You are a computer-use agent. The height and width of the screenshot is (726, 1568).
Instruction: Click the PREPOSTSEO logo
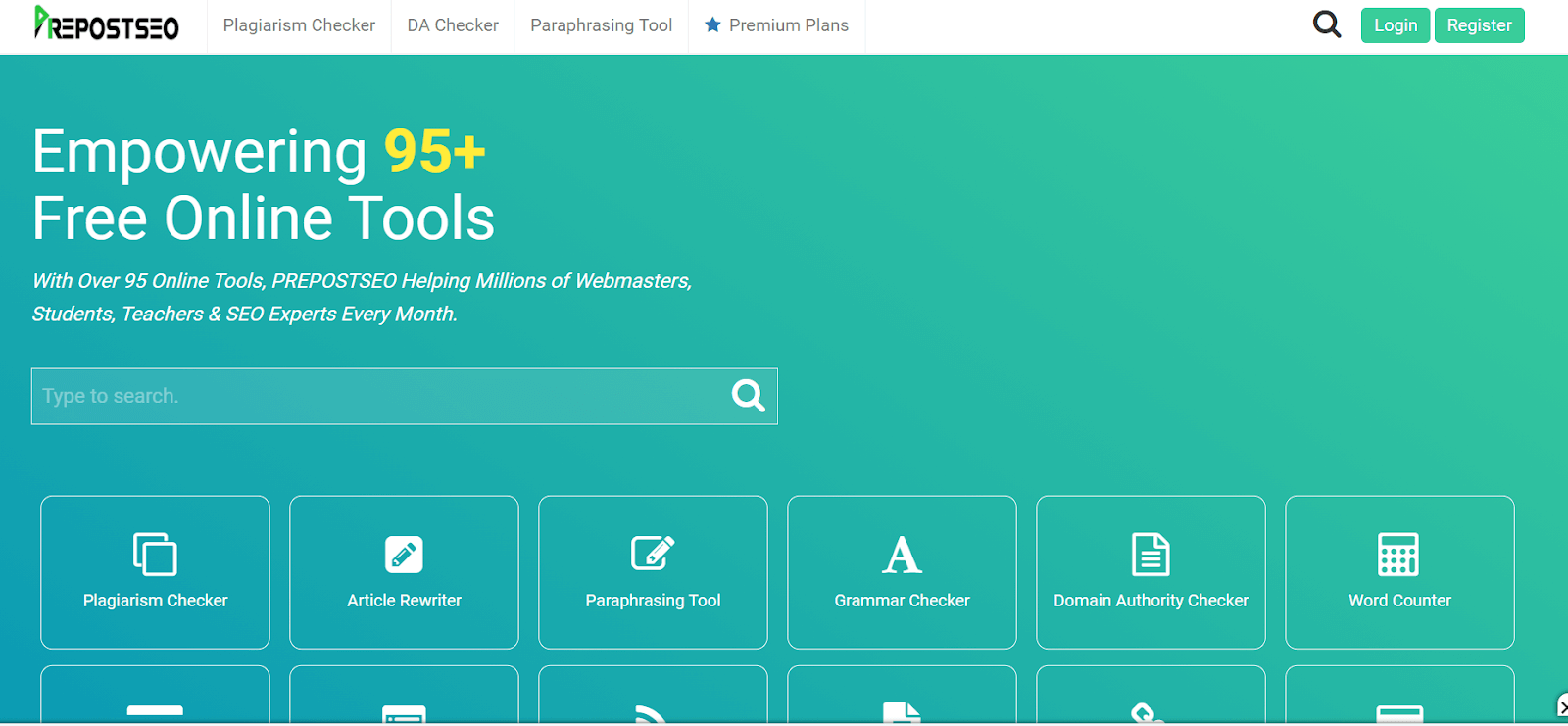106,24
